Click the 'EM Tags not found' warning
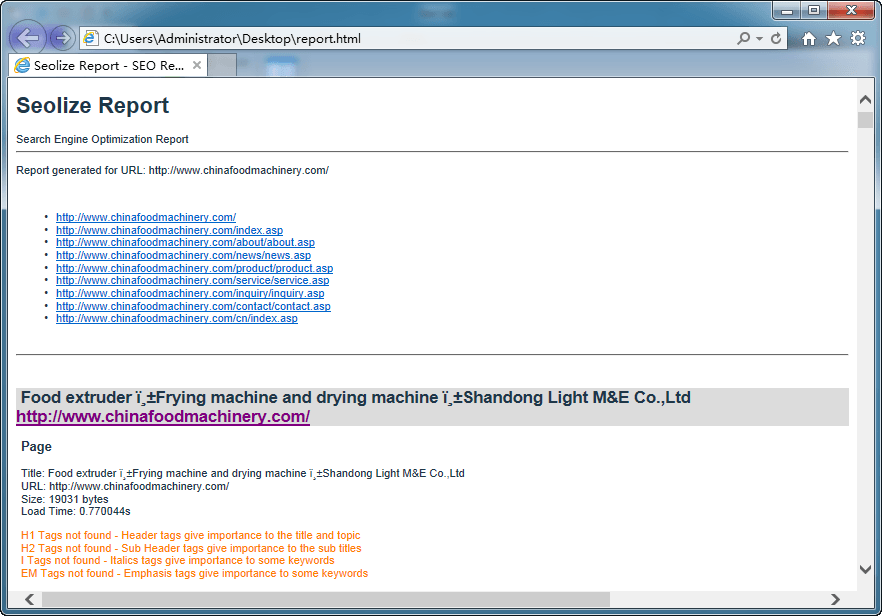 (x=195, y=573)
